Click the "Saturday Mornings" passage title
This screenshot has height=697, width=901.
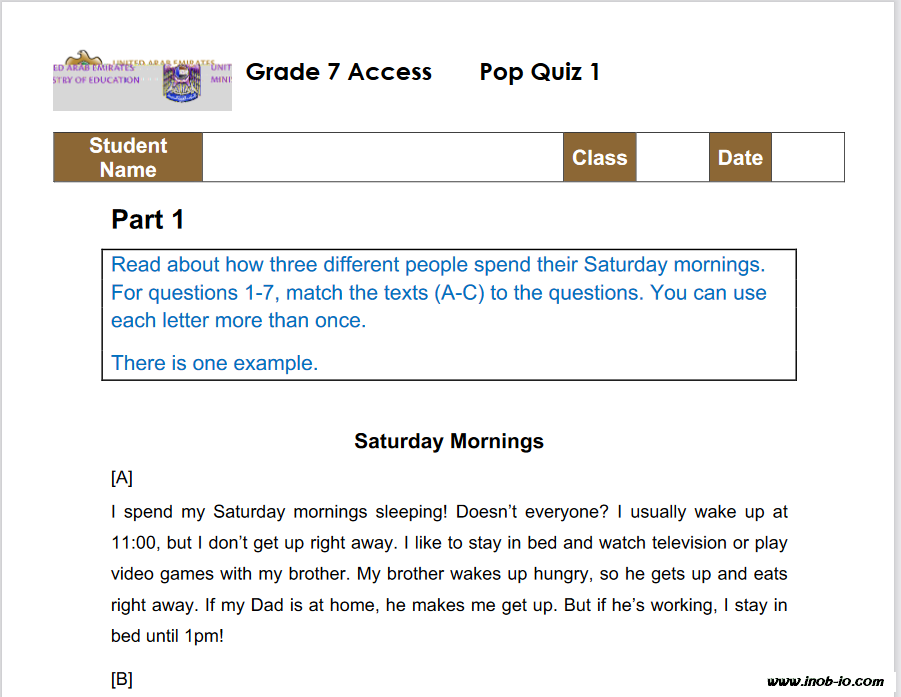click(x=449, y=441)
